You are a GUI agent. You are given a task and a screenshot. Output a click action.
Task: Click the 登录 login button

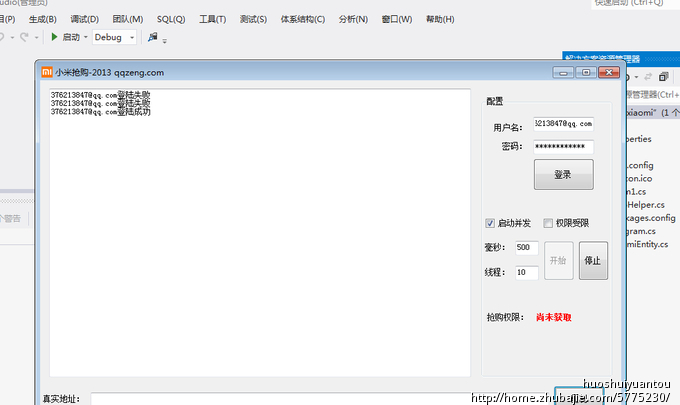[x=563, y=174]
